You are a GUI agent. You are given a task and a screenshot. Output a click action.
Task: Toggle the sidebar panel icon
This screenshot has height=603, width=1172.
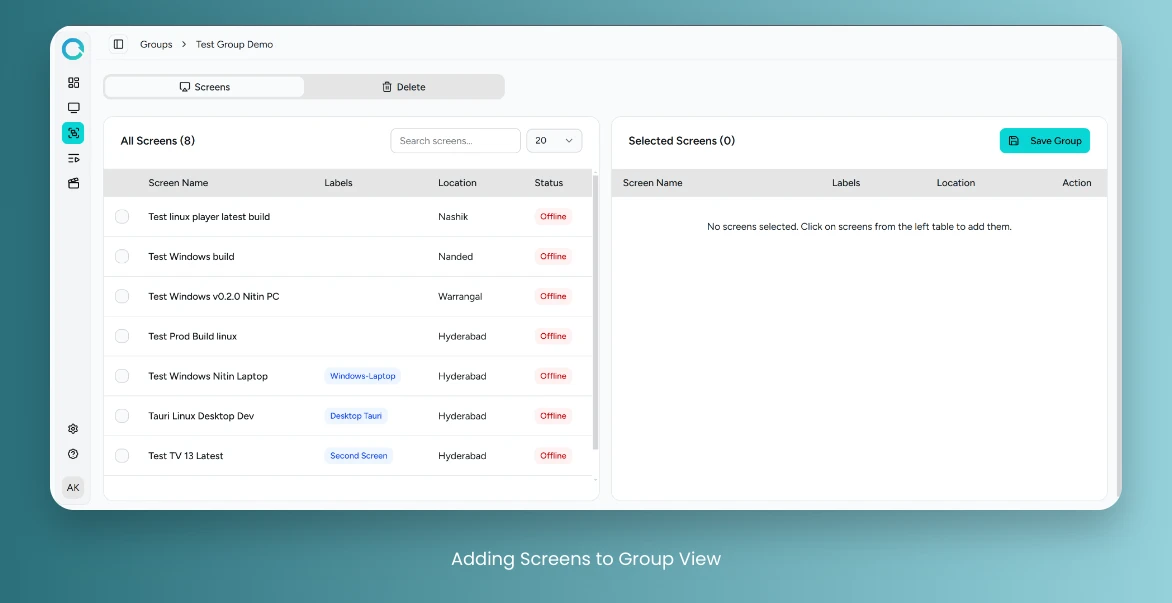tap(118, 44)
